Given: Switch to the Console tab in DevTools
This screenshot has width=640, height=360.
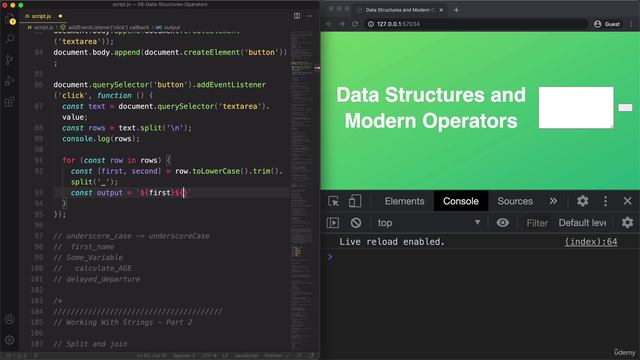Looking at the screenshot, I should (x=461, y=201).
